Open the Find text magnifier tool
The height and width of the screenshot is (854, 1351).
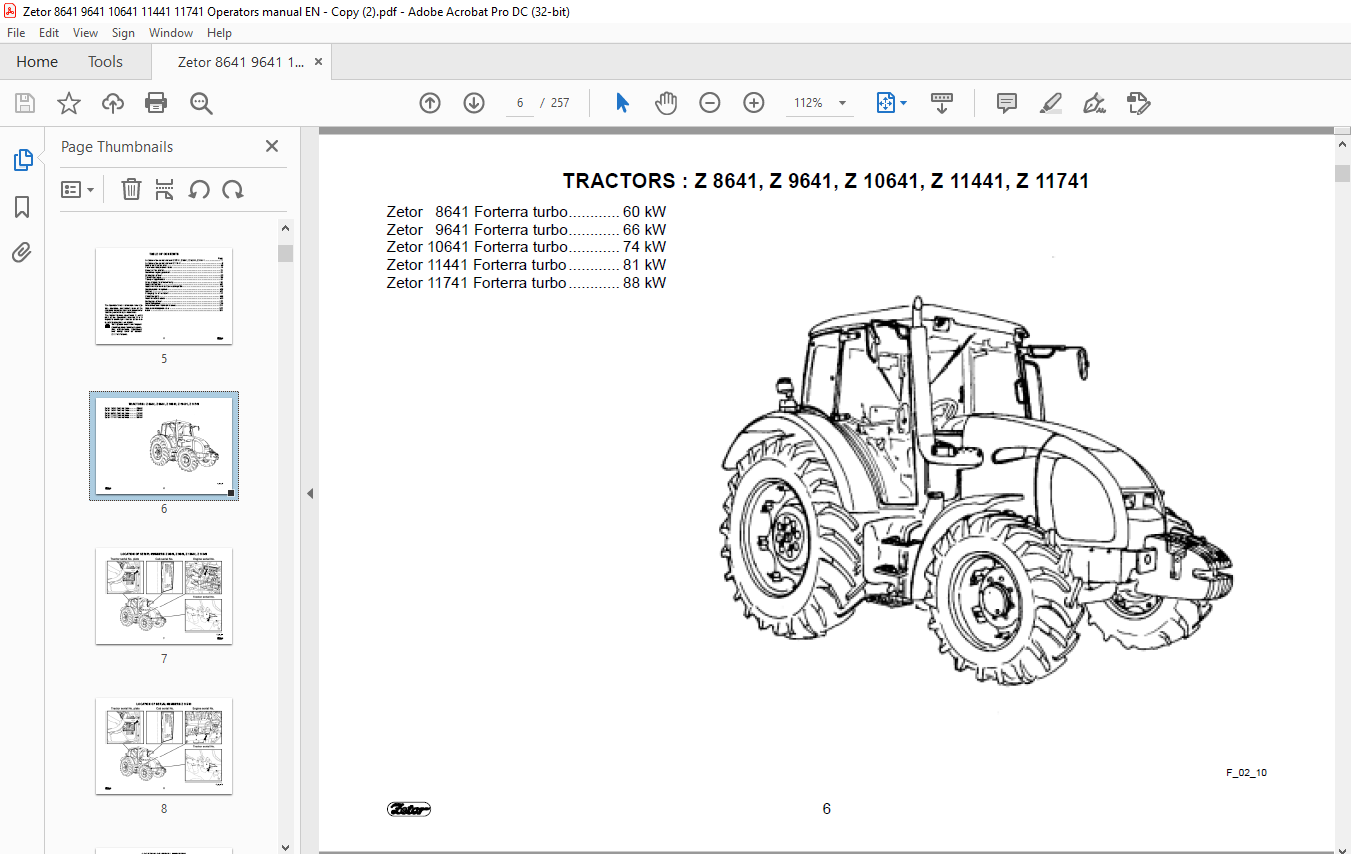coord(201,103)
